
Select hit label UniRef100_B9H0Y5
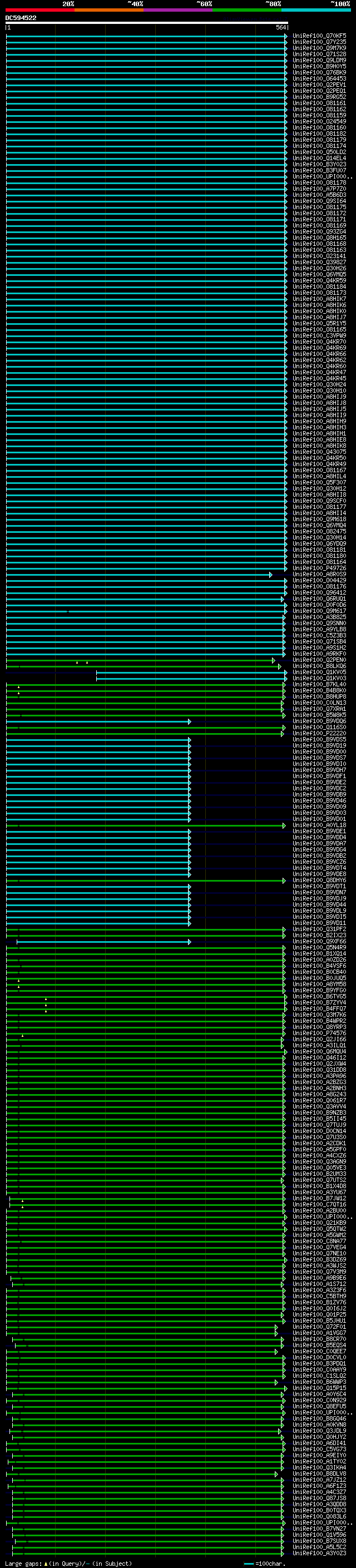pyautogui.click(x=319, y=66)
